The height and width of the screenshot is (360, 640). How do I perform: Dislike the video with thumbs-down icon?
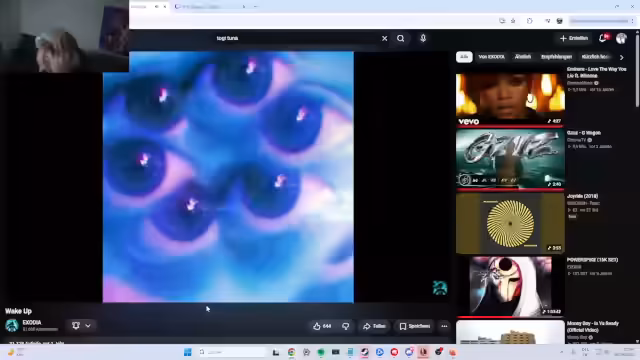346,326
